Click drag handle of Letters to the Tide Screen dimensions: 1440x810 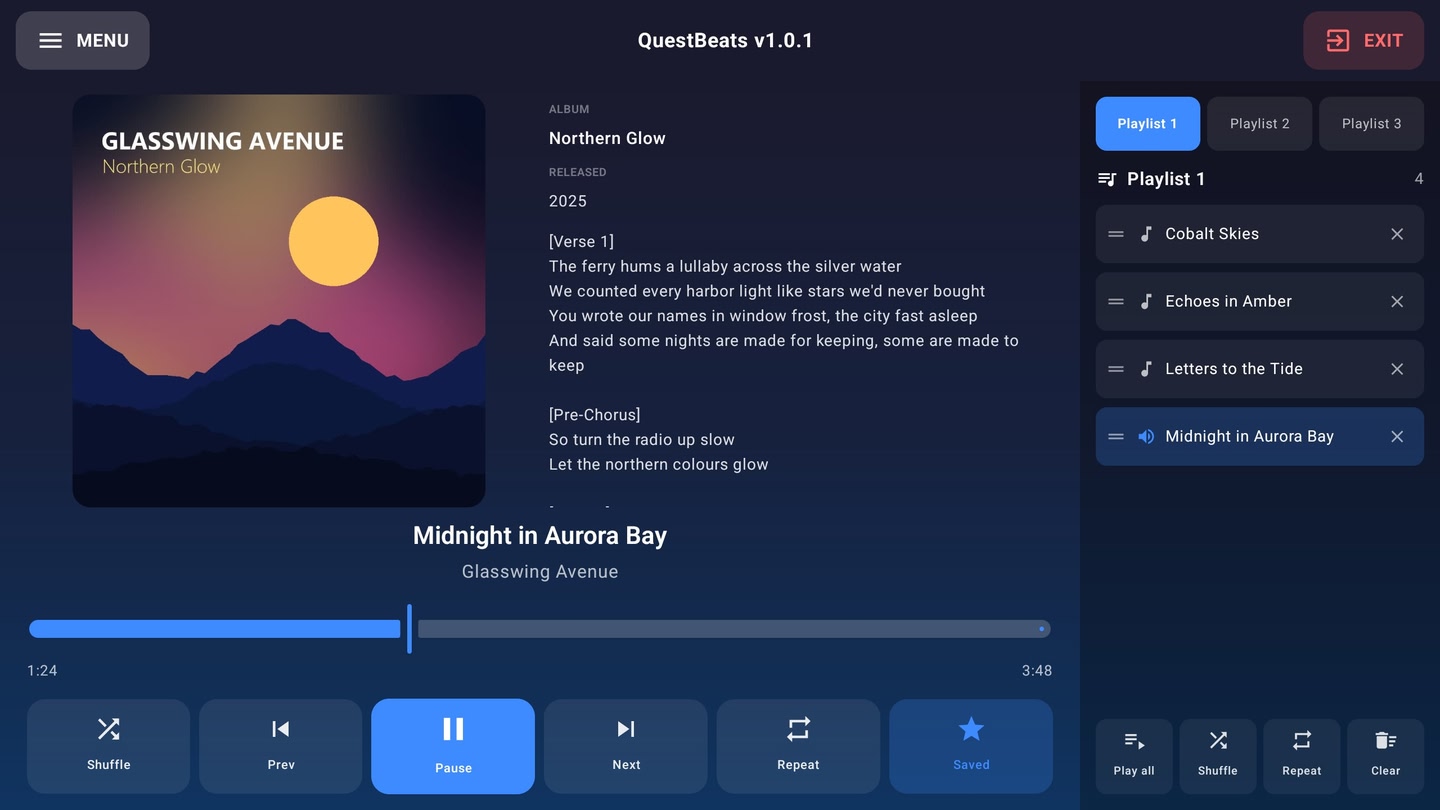point(1116,369)
